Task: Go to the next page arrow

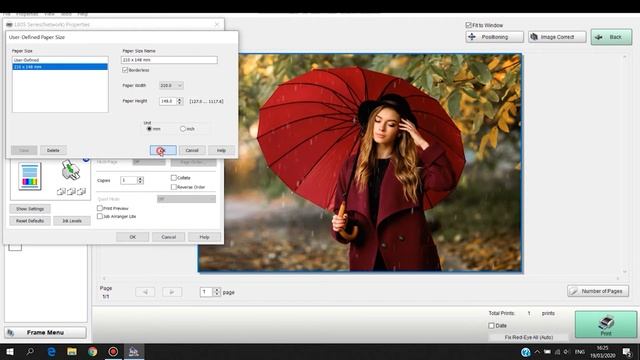Action: 172,292
